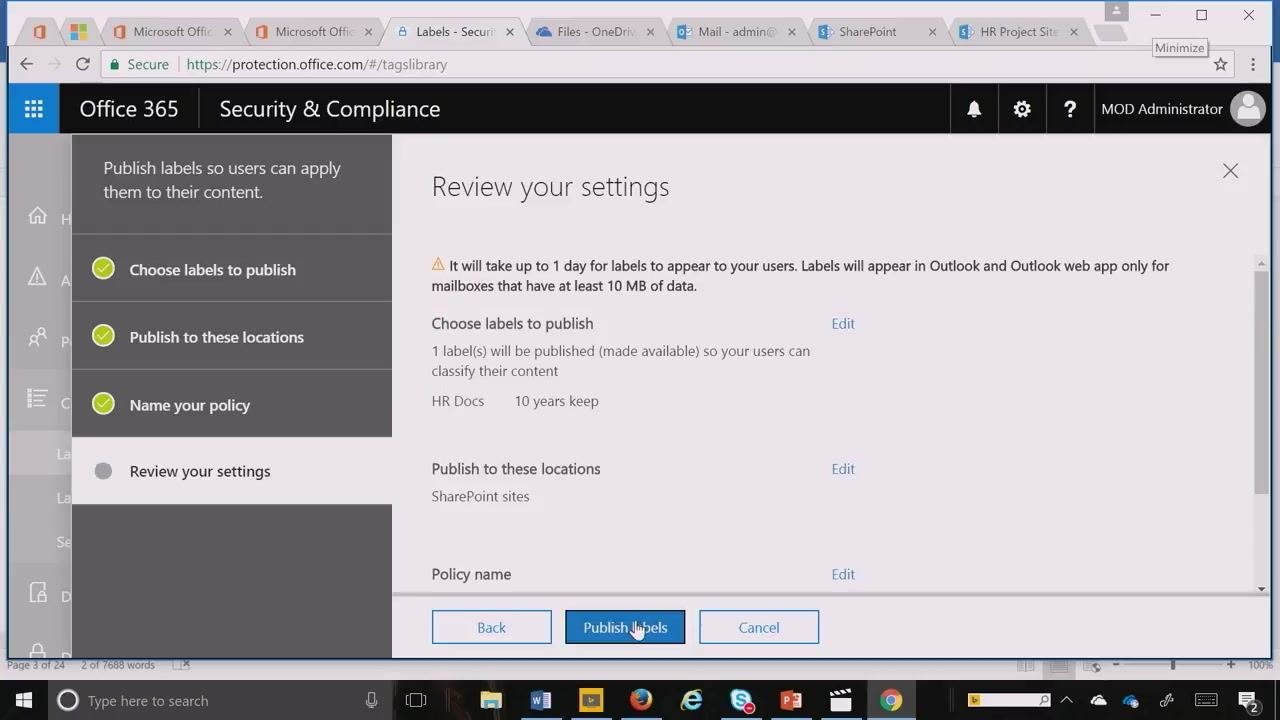The image size is (1280, 720).
Task: Select the Data loss prevention icon in sidebar
Action: [38, 593]
